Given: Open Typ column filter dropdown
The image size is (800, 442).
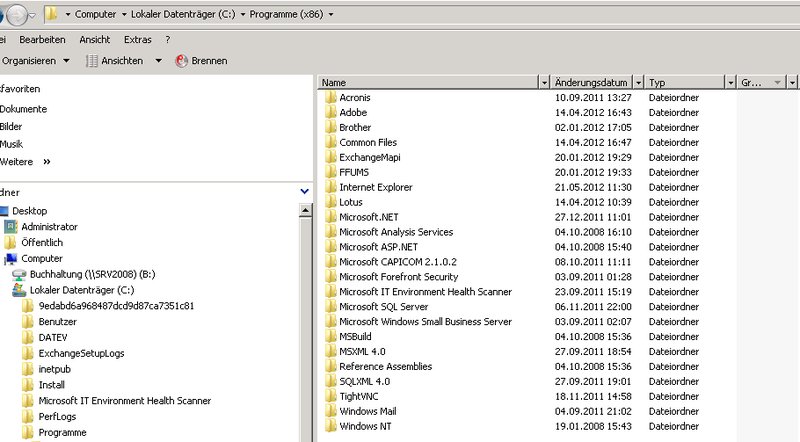Looking at the screenshot, I should pos(731,82).
